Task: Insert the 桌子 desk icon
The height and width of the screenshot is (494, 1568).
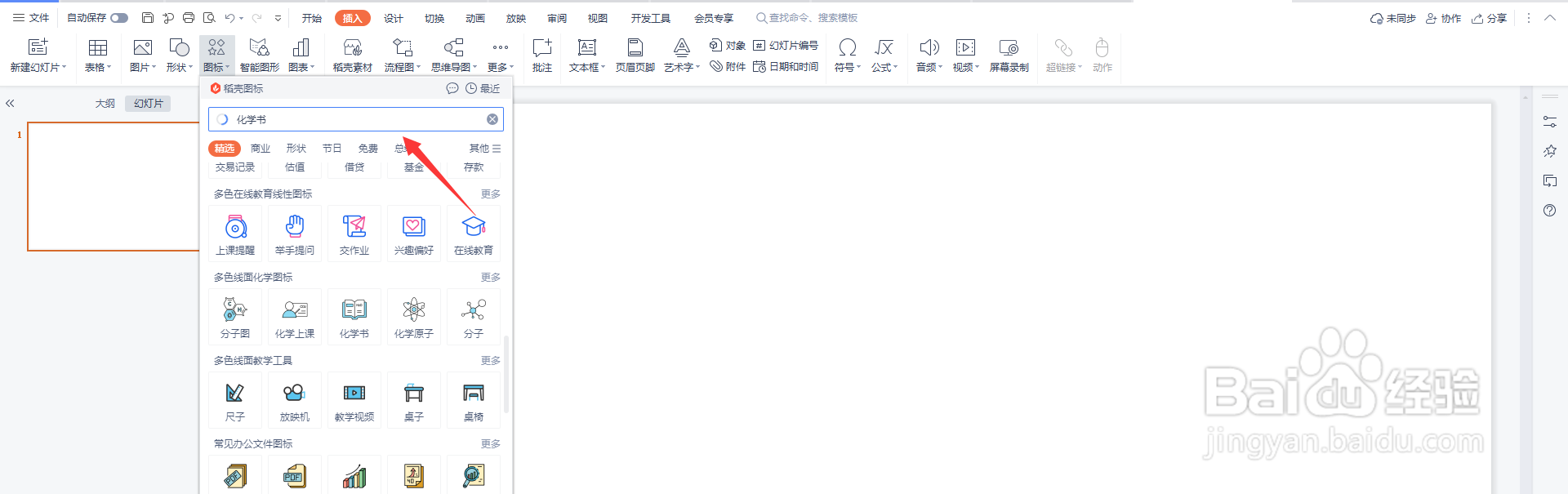Action: pos(414,400)
